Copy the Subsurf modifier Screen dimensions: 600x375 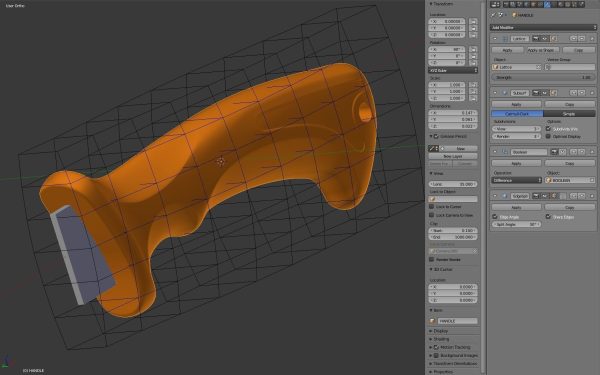point(570,104)
